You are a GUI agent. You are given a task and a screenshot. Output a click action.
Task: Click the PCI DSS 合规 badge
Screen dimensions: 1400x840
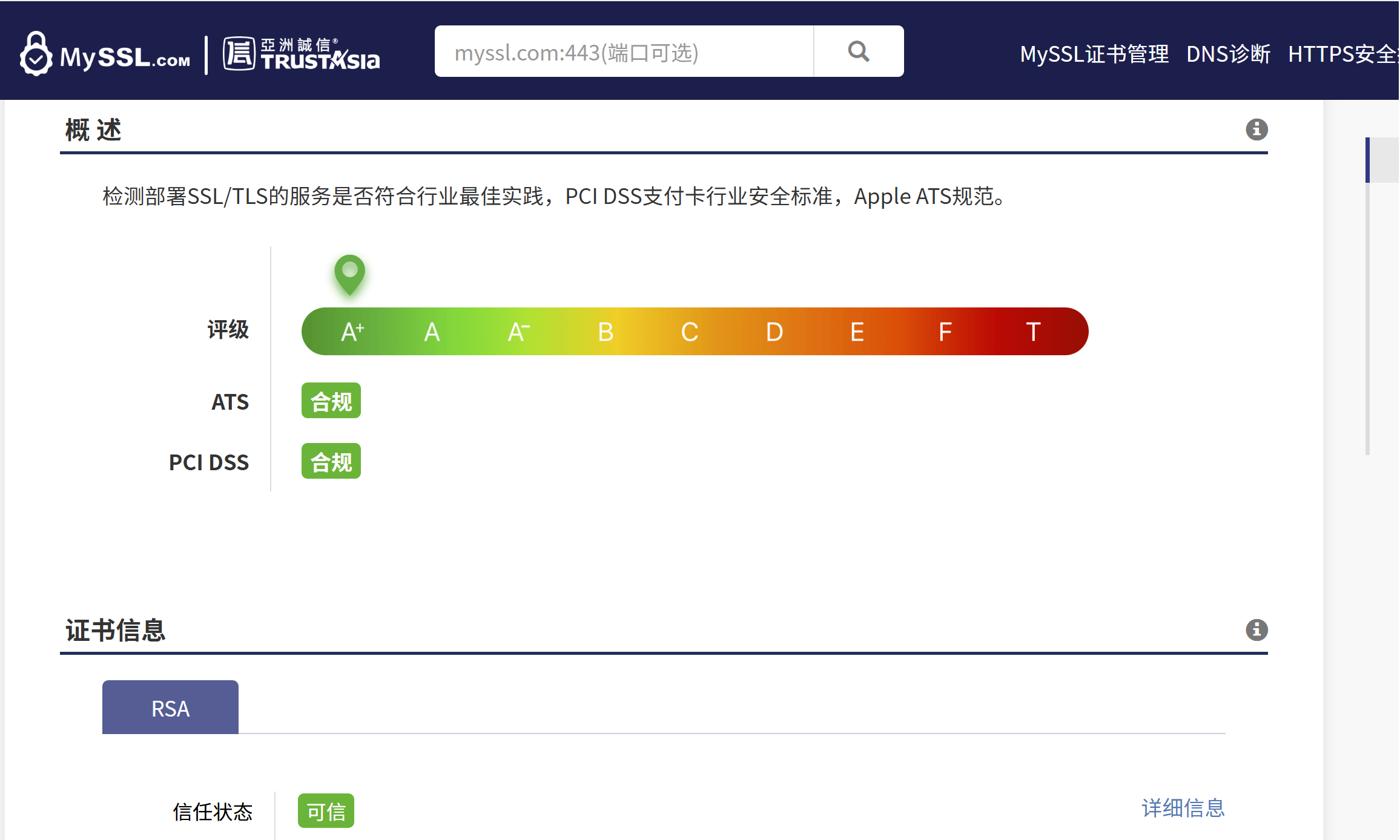pyautogui.click(x=331, y=461)
